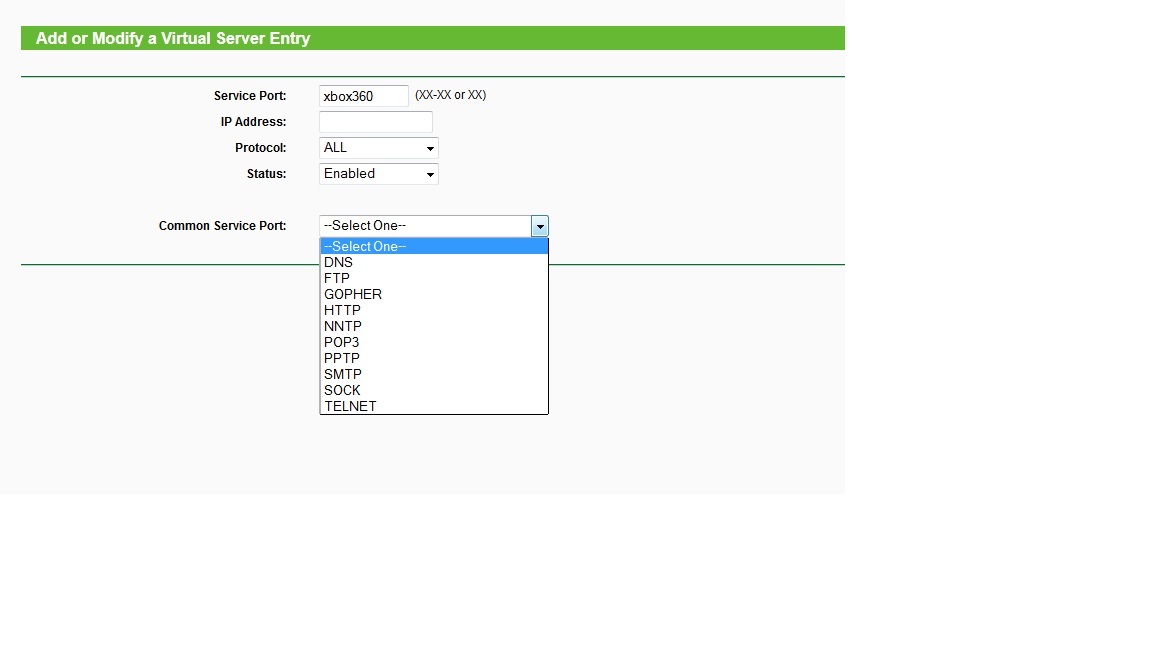
Task: Click the IP Address input field
Action: tap(375, 122)
